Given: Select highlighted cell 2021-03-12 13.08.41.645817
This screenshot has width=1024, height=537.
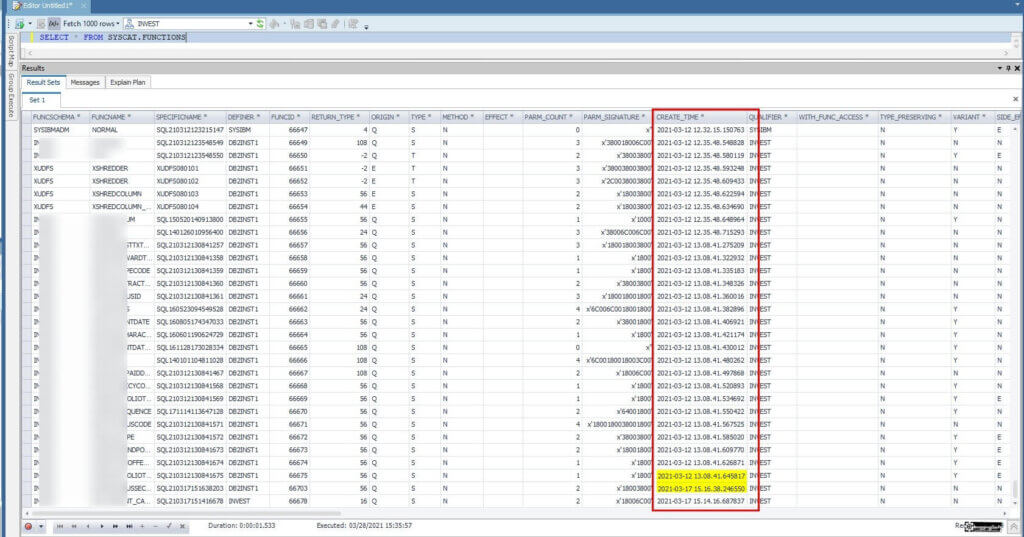Looking at the screenshot, I should coord(701,476).
